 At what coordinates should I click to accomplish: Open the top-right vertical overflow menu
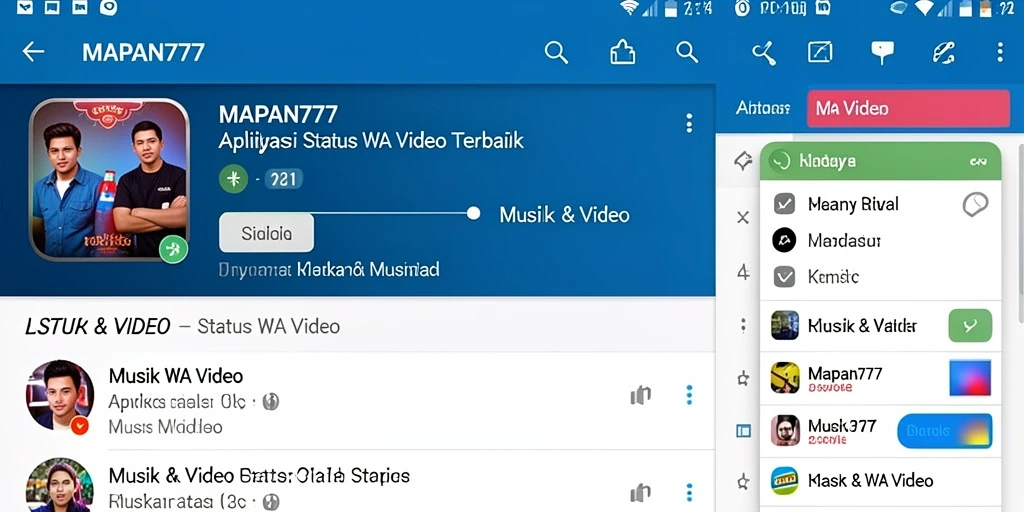(x=1000, y=52)
